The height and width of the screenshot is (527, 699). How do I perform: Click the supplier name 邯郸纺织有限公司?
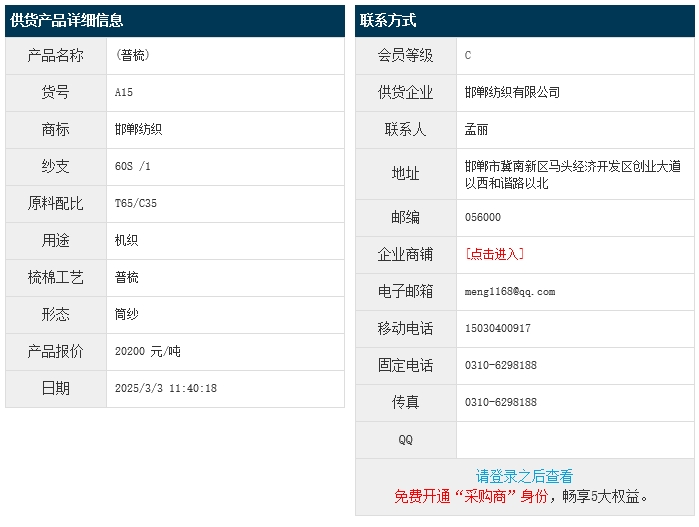coord(513,92)
